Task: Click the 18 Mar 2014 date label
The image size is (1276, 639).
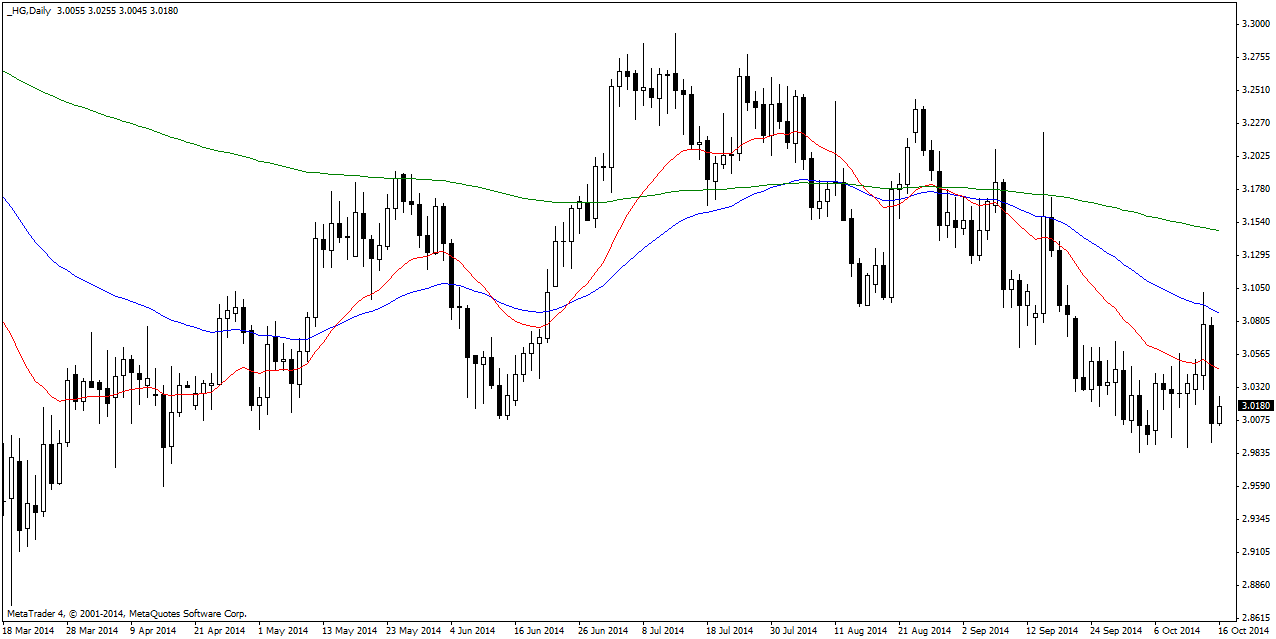Action: tap(29, 631)
